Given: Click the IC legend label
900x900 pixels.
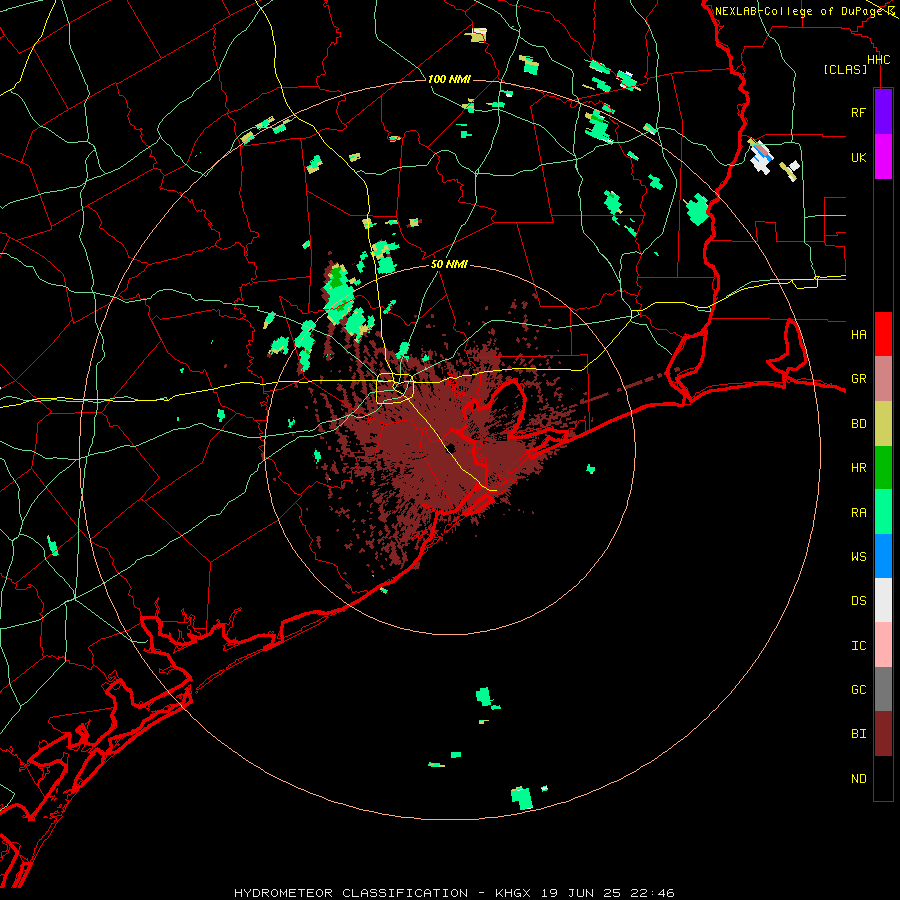Looking at the screenshot, I should click(858, 646).
